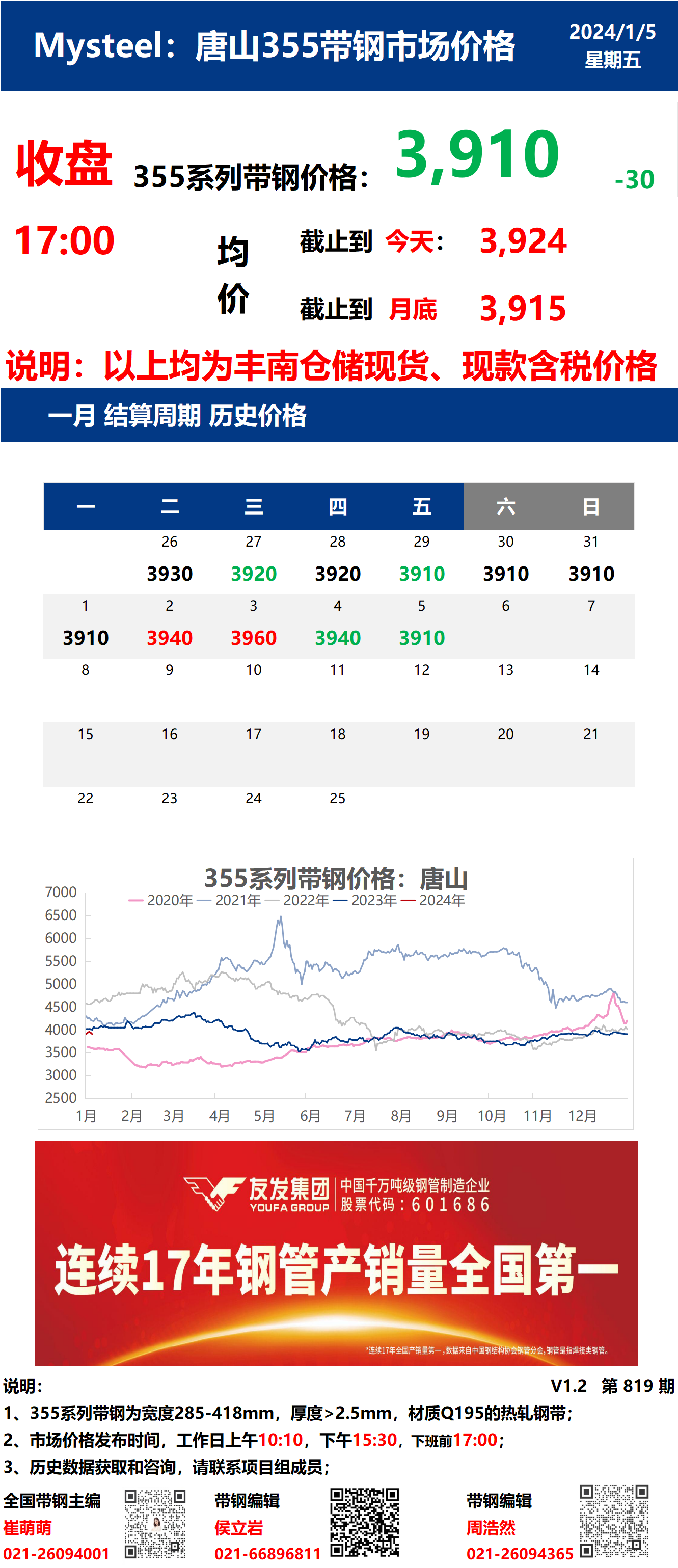Click phone number 021-26094001
This screenshot has width=678, height=1568.
57,1554
